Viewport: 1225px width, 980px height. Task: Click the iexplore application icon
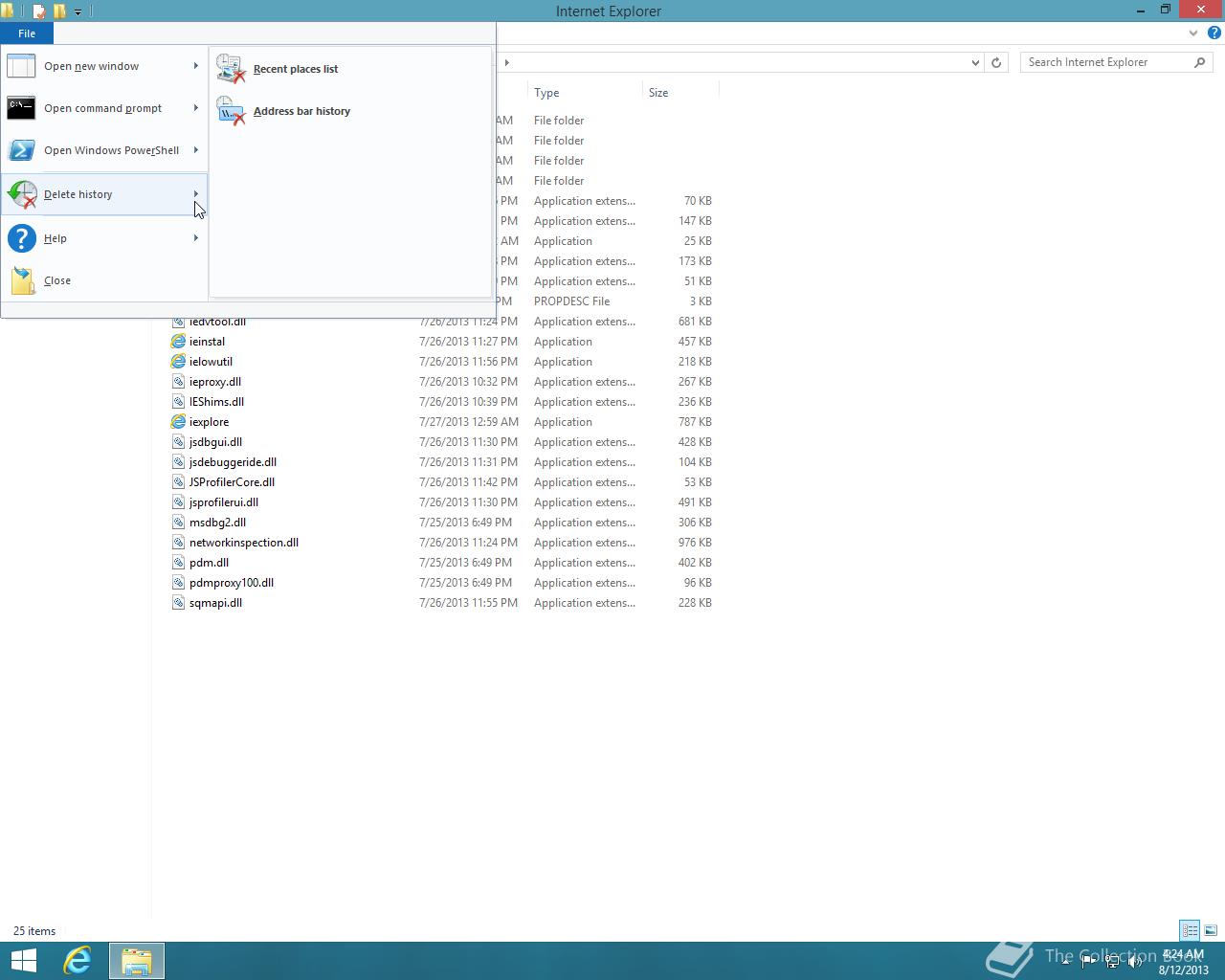coord(178,422)
